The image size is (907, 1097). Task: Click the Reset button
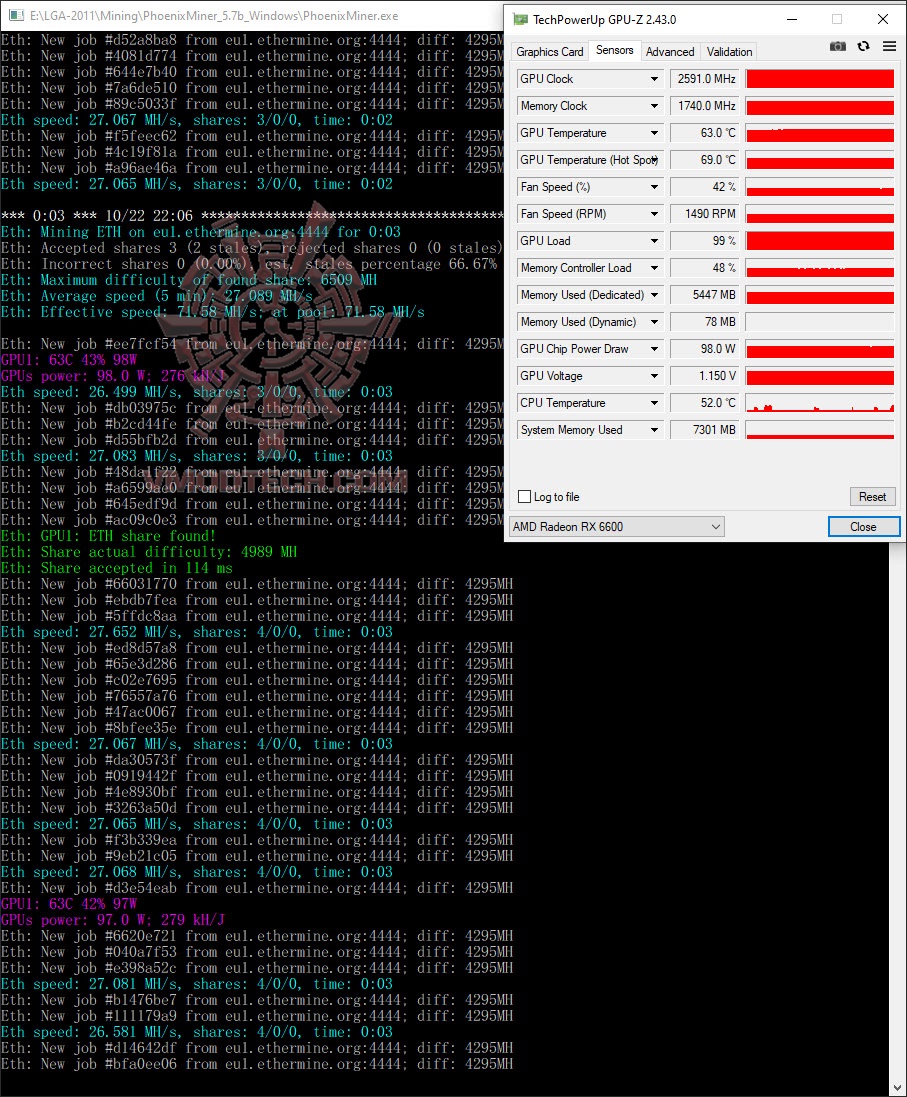click(872, 497)
